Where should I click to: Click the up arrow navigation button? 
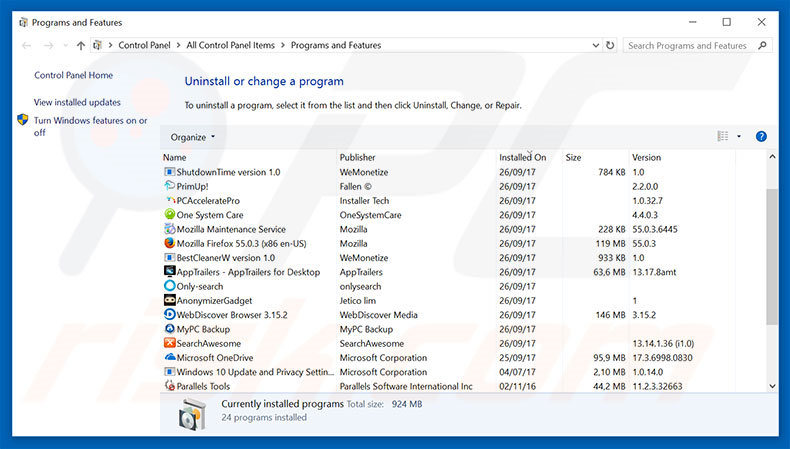[81, 45]
